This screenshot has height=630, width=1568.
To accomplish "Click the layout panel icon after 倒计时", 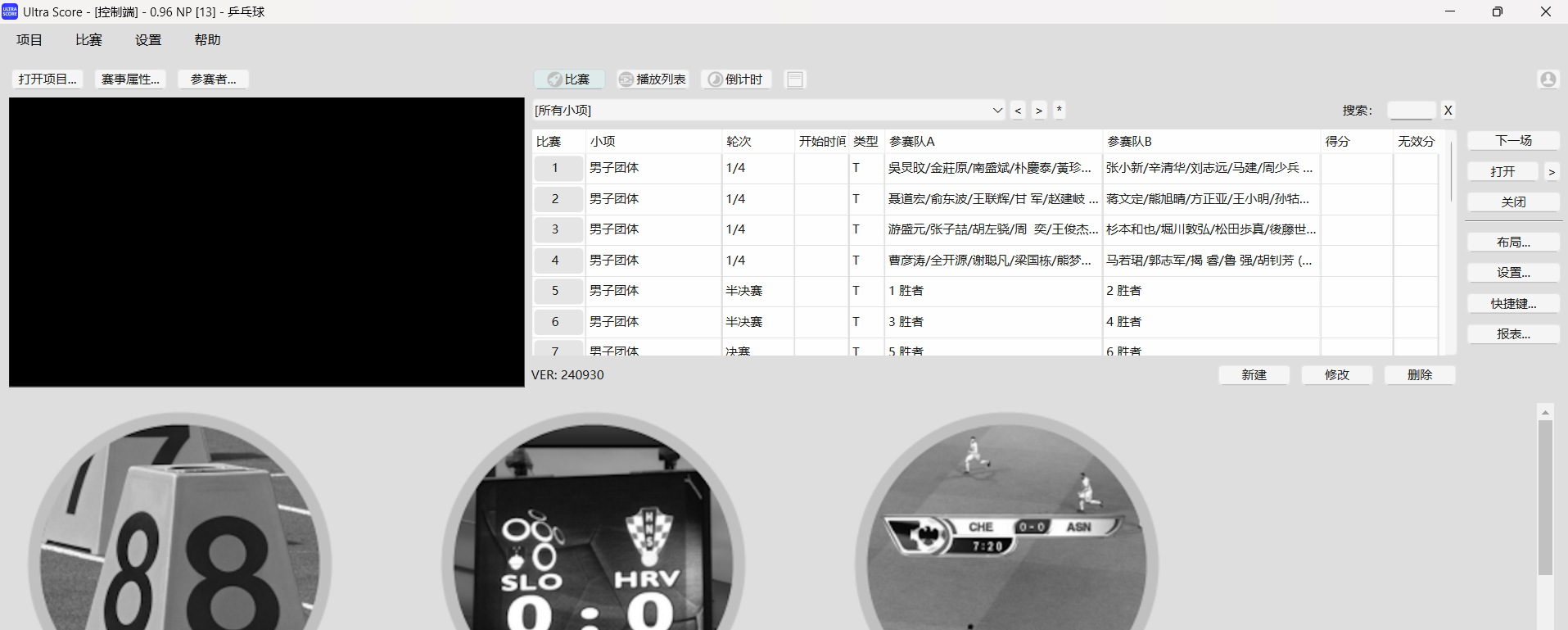I will pyautogui.click(x=794, y=79).
